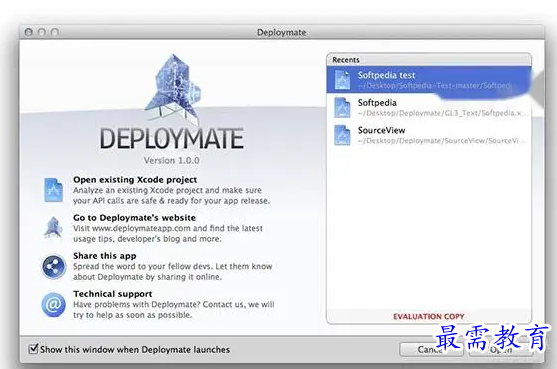The height and width of the screenshot is (369, 557).
Task: Click the Deploymate logo above the title
Action: tap(173, 89)
